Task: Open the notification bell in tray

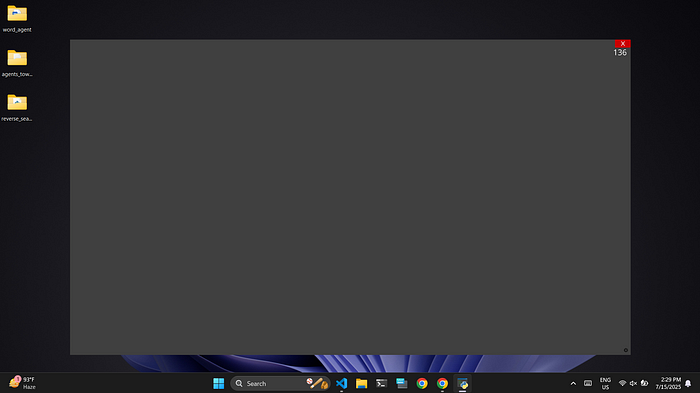Action: click(x=688, y=383)
